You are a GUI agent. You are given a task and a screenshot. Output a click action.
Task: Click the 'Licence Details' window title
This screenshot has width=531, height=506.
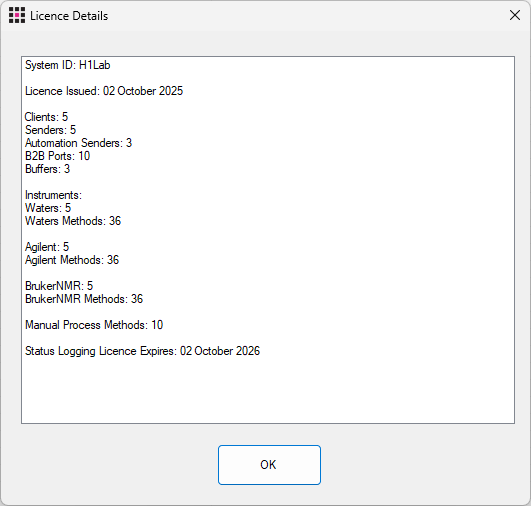tap(69, 16)
